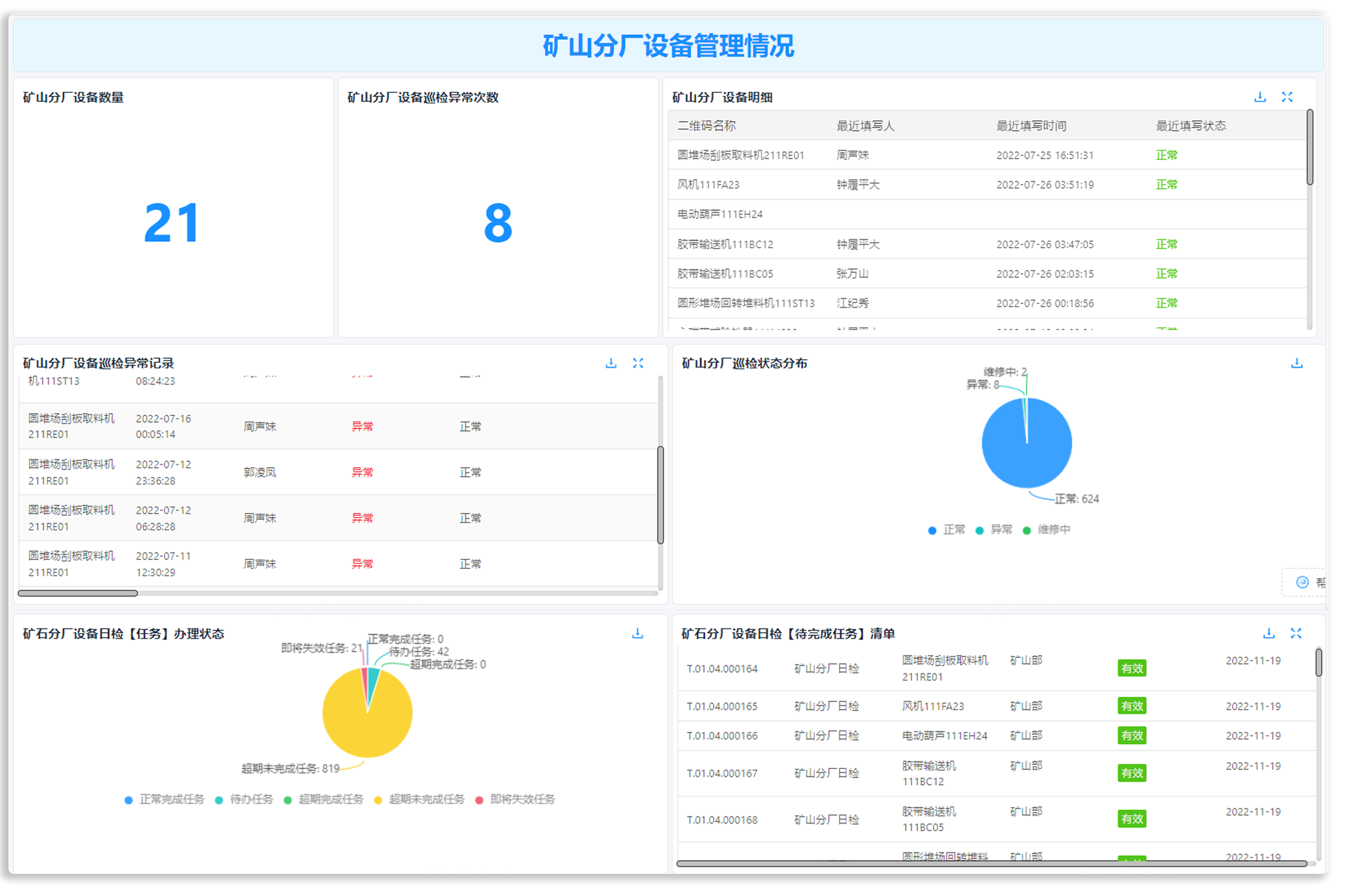The image size is (1350, 896).
Task: Click the red 异常 status of 圆堆场刮板取料机211RE01
Action: (362, 426)
